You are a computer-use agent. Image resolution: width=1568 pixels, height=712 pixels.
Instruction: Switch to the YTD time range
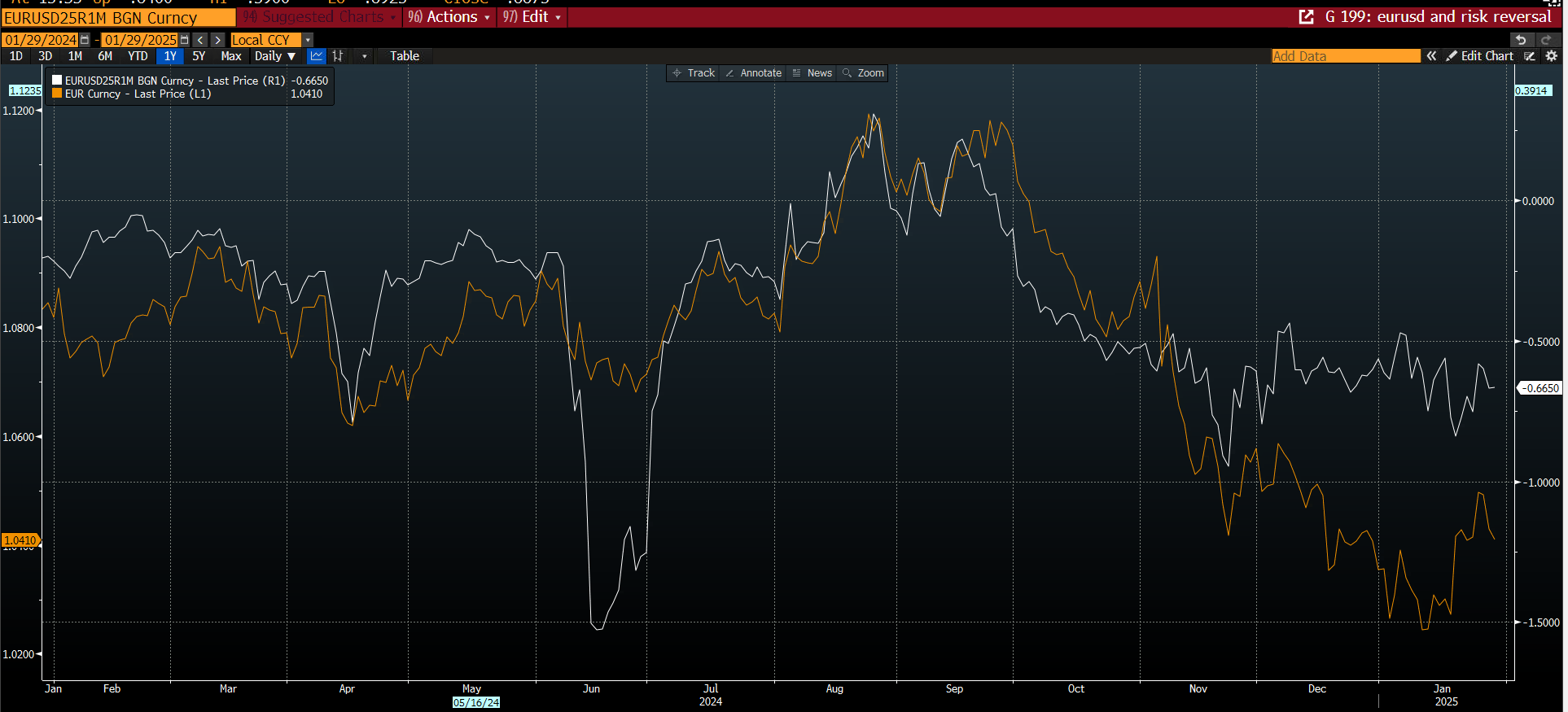[x=138, y=56]
